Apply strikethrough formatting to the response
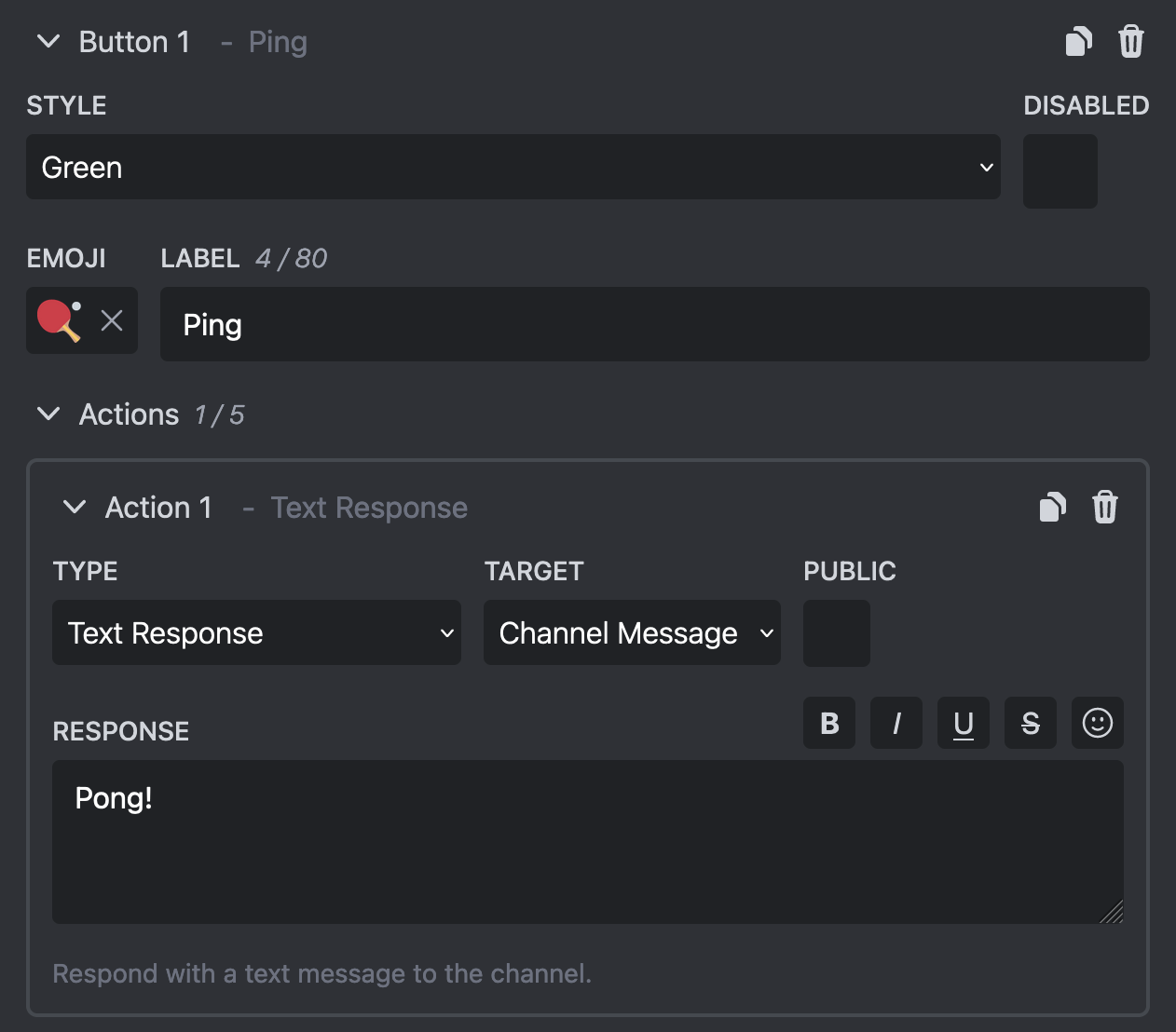The height and width of the screenshot is (1032, 1176). tap(1030, 723)
